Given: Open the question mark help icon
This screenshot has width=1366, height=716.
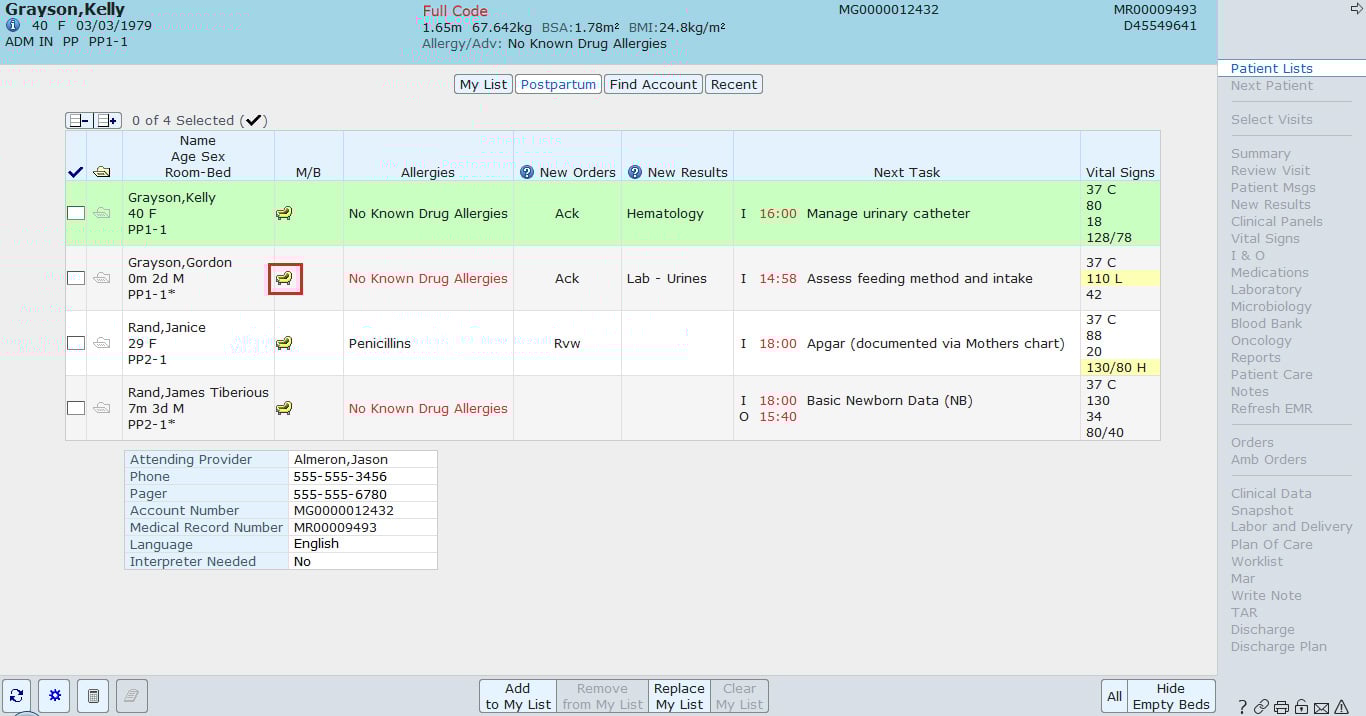Looking at the screenshot, I should 1242,707.
